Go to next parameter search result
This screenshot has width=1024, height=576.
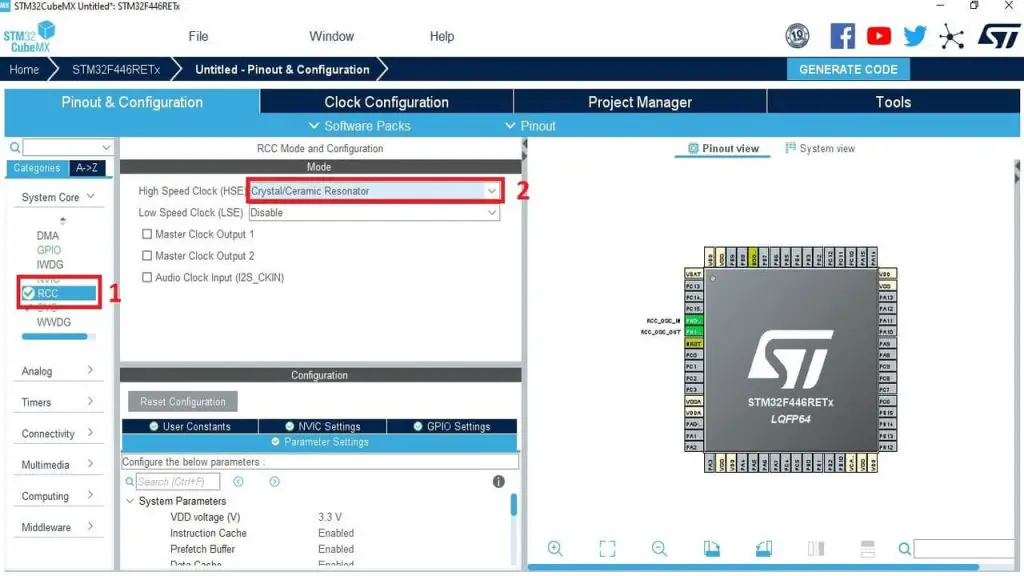[x=274, y=482]
